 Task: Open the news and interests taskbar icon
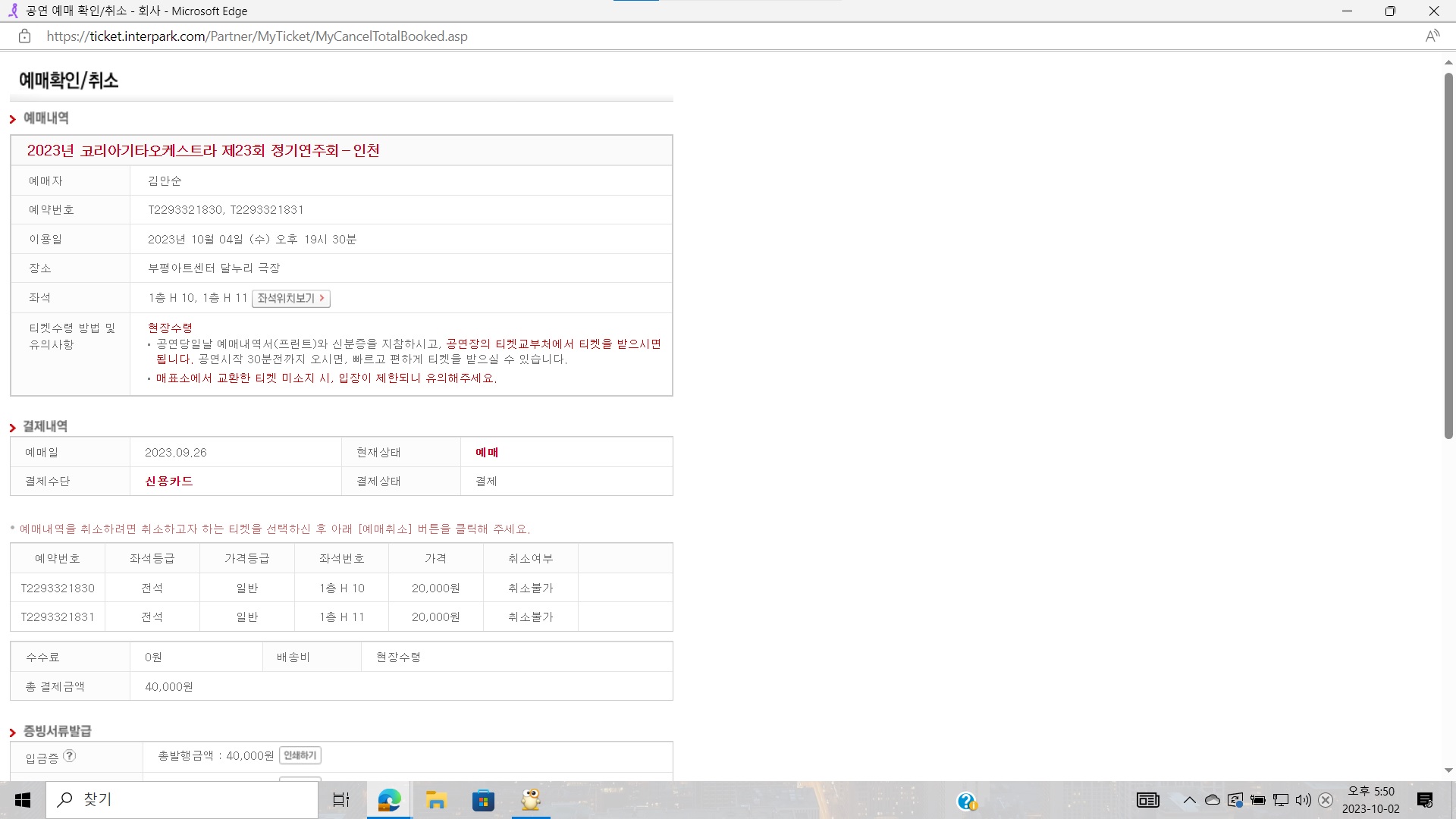(1148, 800)
